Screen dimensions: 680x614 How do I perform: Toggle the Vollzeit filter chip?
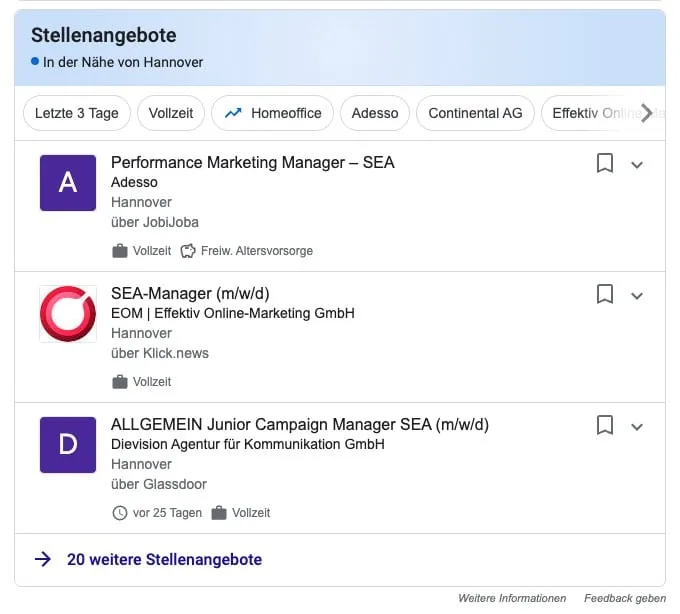click(x=171, y=113)
